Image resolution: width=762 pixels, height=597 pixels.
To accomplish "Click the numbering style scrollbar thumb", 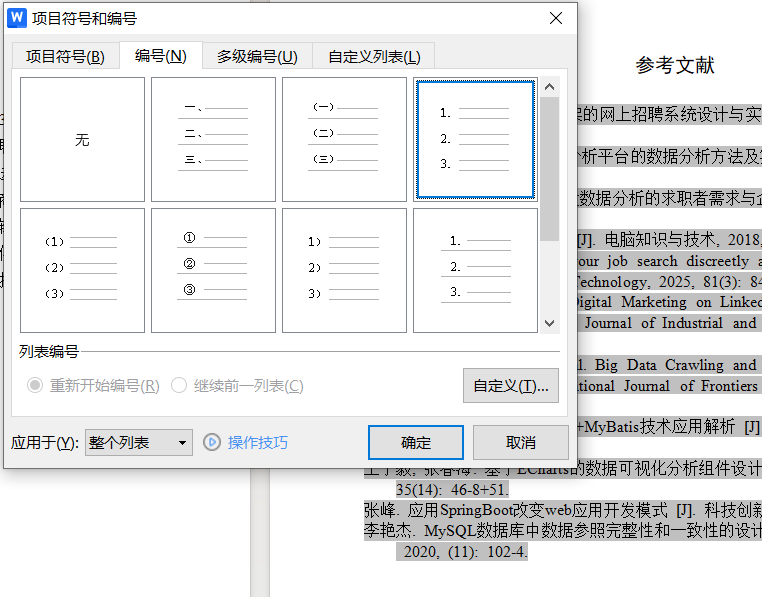I will pos(550,169).
